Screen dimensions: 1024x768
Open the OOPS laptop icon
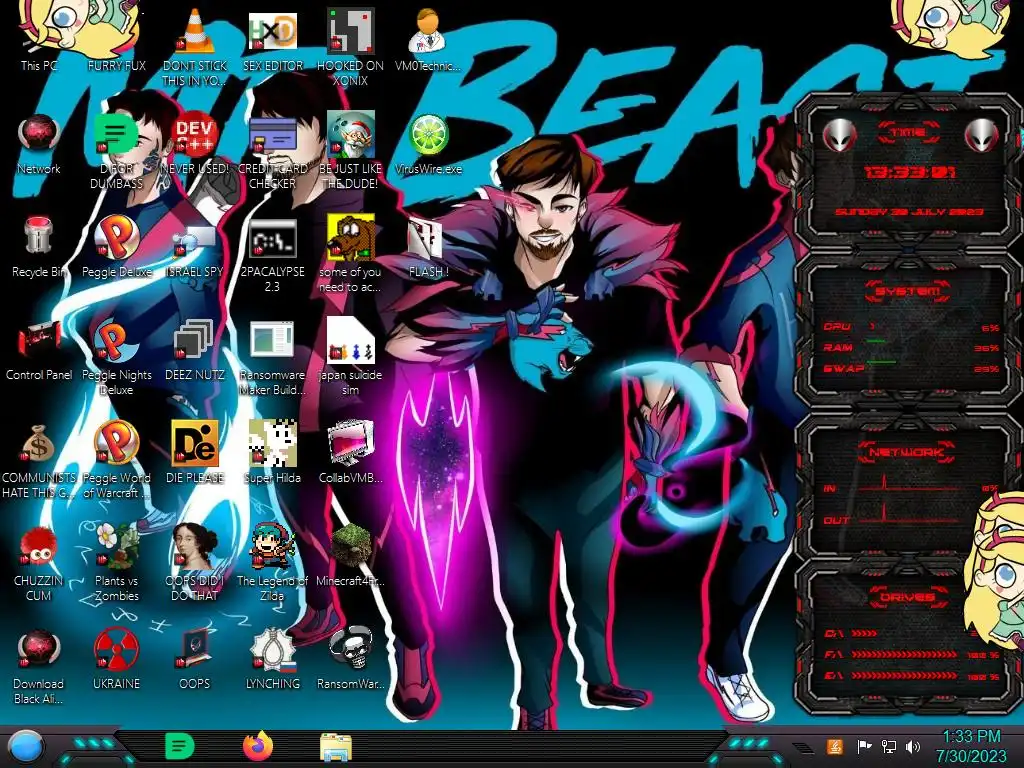pos(195,649)
